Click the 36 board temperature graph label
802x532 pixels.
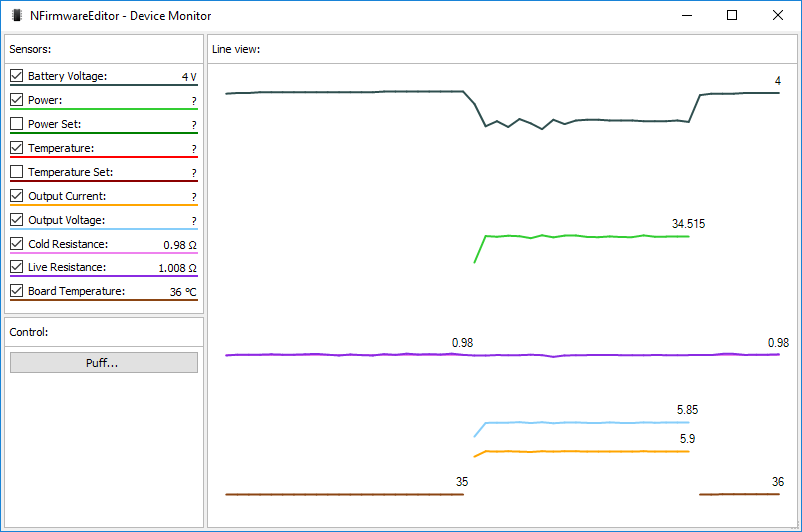[x=777, y=482]
